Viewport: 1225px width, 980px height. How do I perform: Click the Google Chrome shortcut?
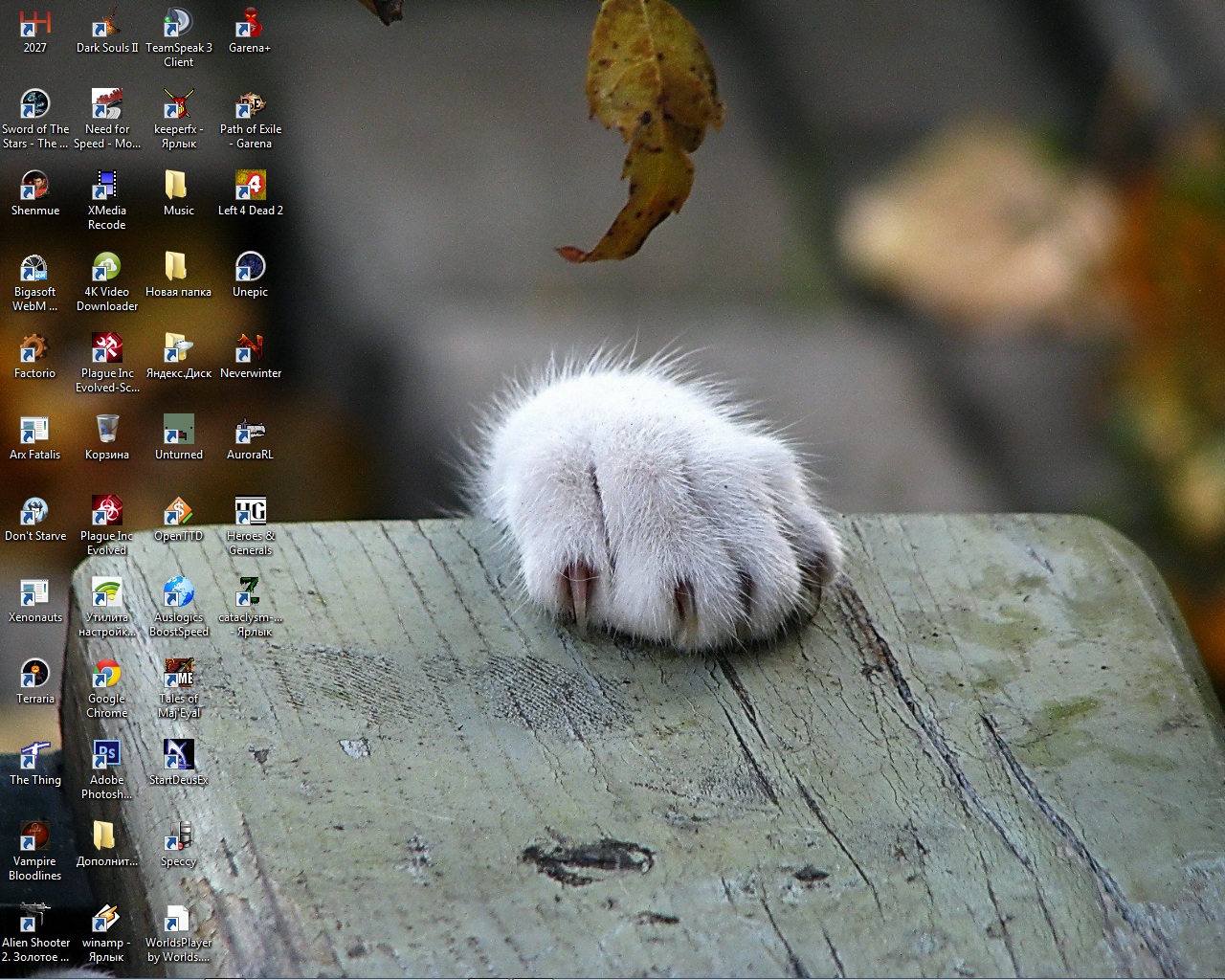(106, 675)
